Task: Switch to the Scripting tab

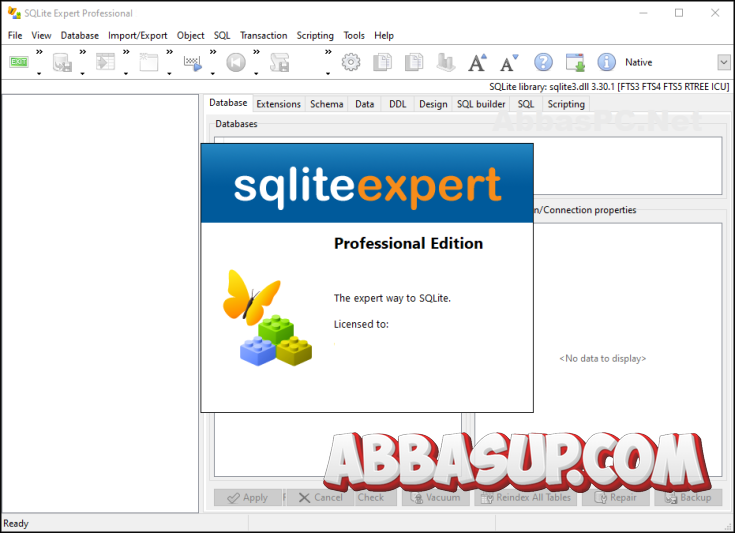Action: point(566,104)
